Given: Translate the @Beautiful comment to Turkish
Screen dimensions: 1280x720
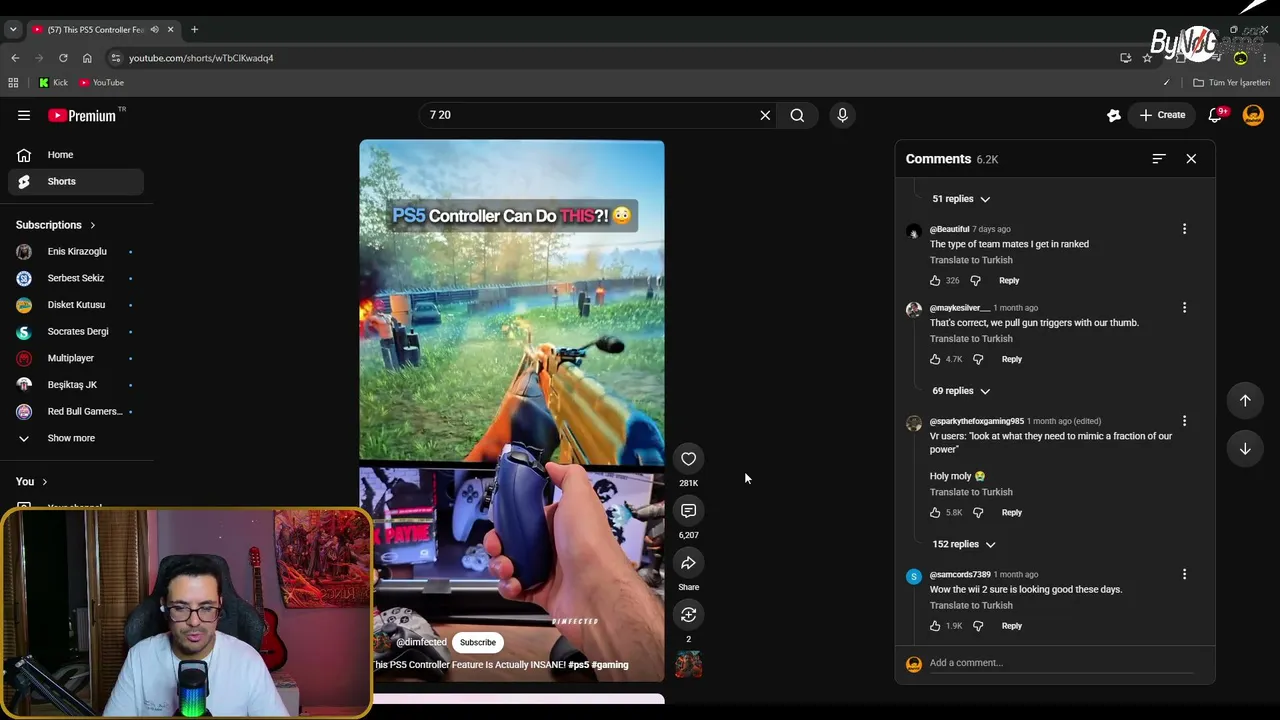Looking at the screenshot, I should [971, 260].
